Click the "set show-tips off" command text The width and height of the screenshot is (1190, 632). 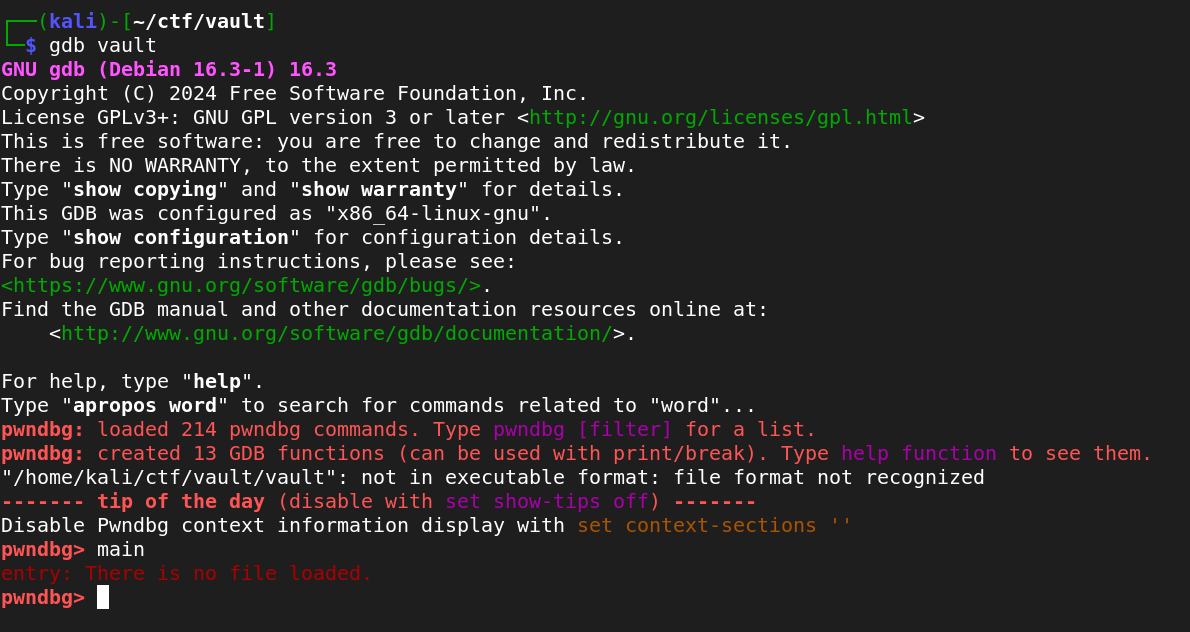tap(547, 501)
